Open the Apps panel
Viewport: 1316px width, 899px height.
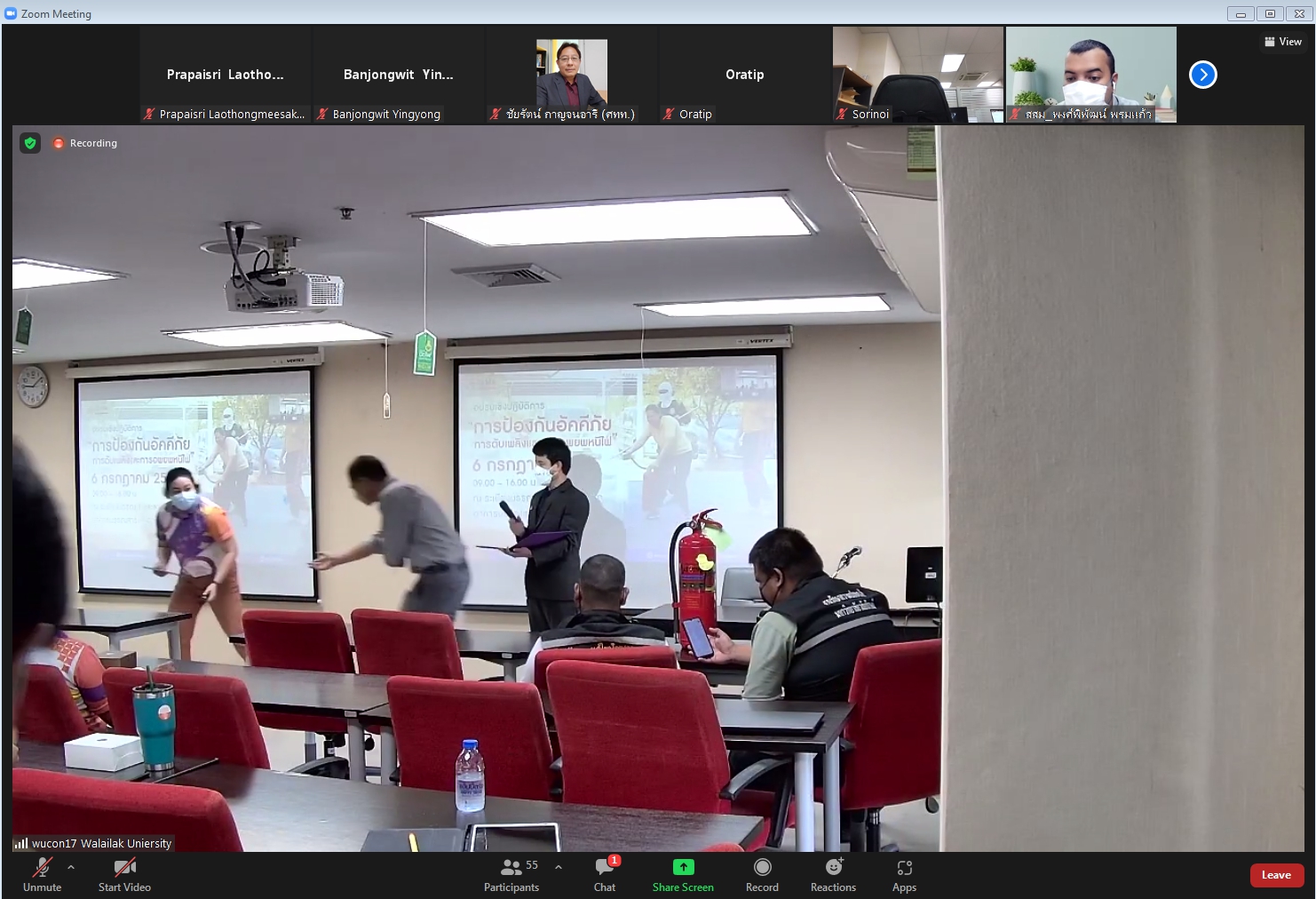click(904, 874)
